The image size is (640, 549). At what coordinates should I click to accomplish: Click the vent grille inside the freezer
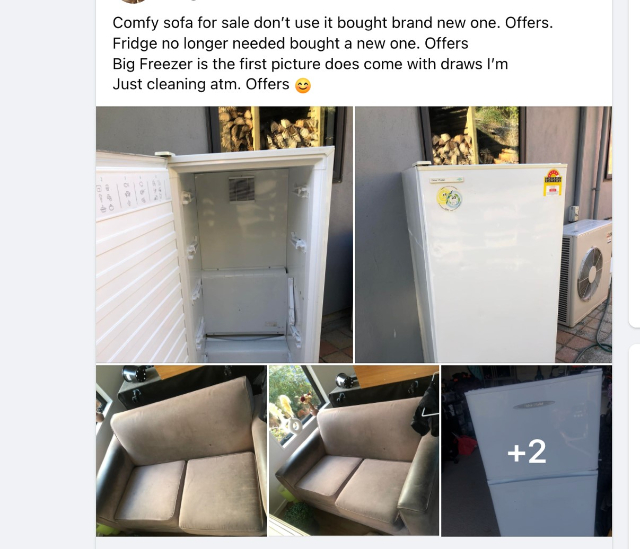(241, 189)
